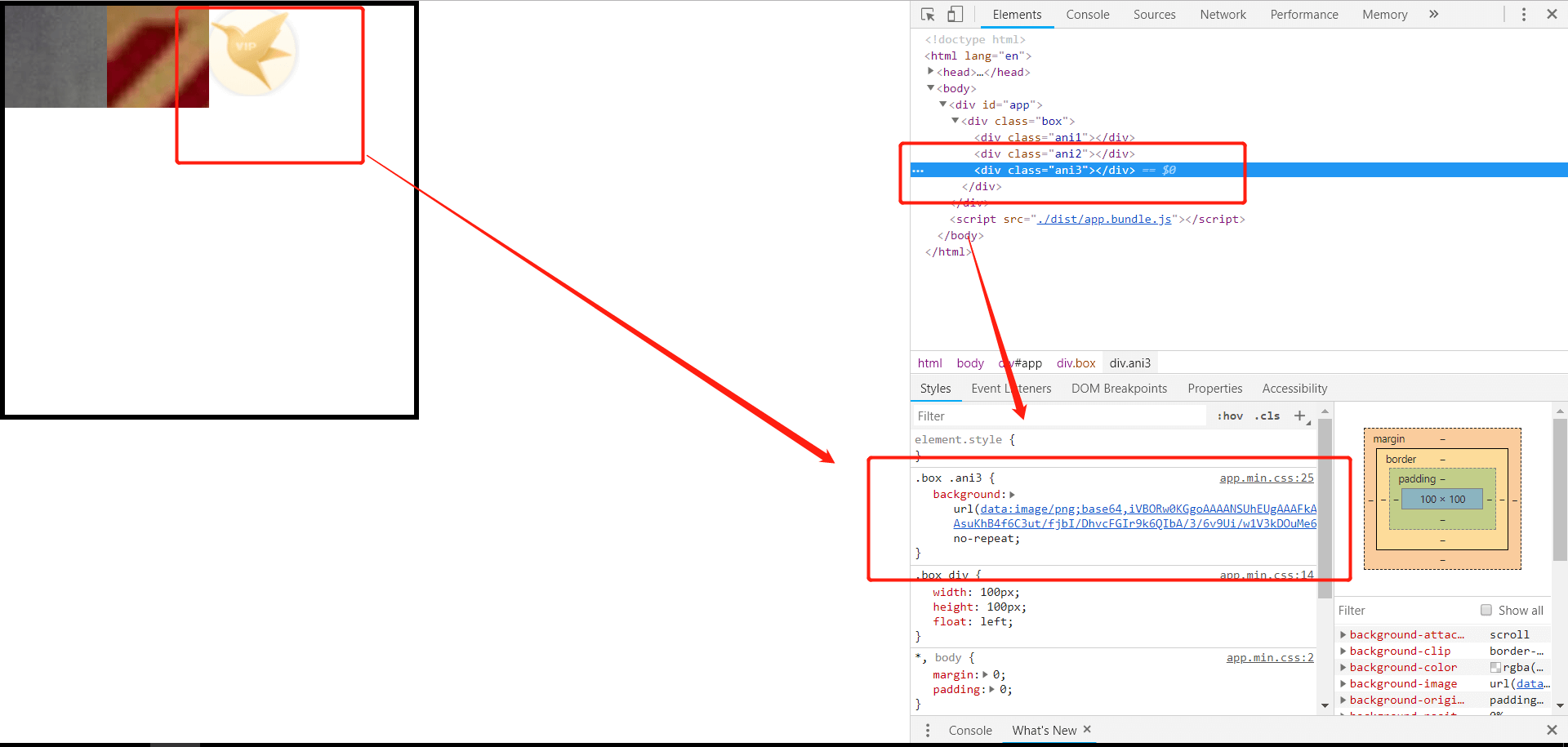
Task: Close the DevTools panel
Action: click(1552, 14)
